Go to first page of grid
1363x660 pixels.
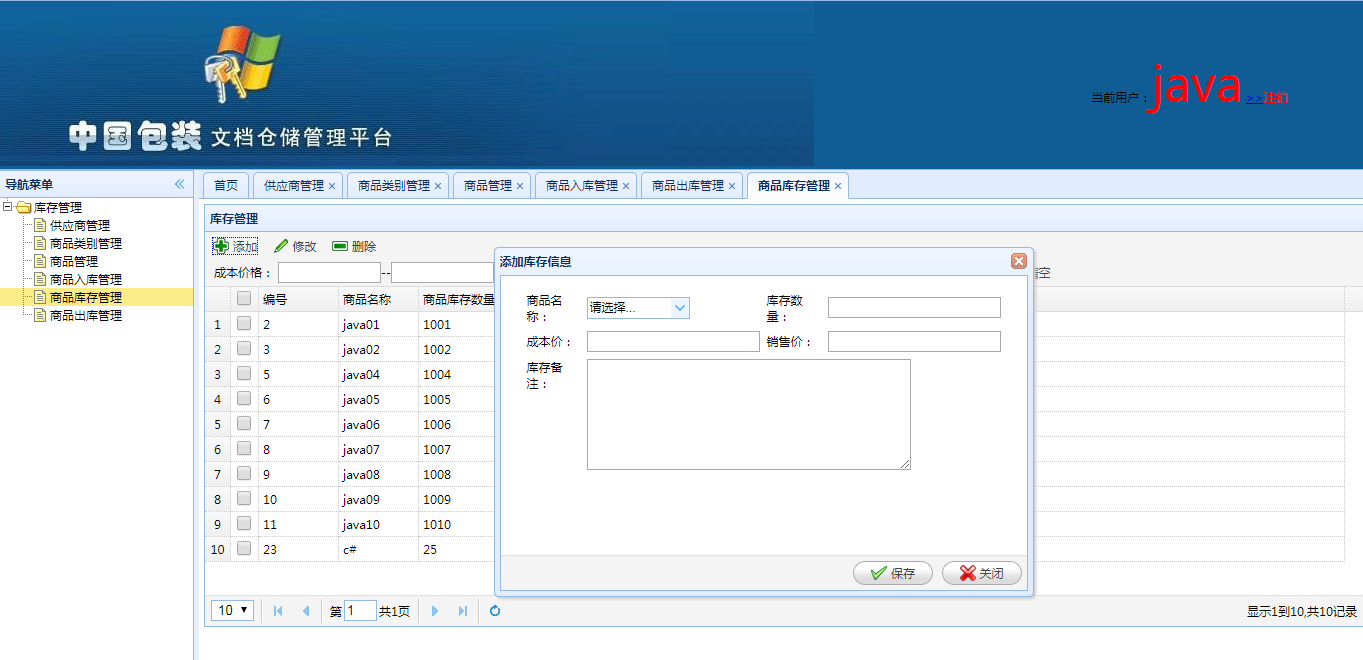[x=278, y=611]
